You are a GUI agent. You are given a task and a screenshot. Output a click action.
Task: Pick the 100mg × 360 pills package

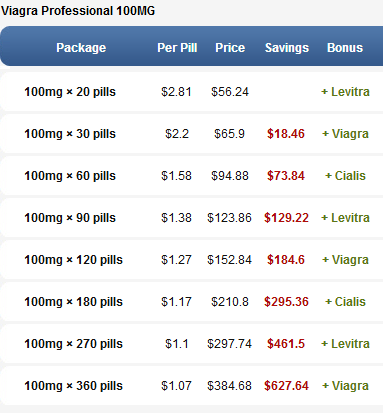192,386
